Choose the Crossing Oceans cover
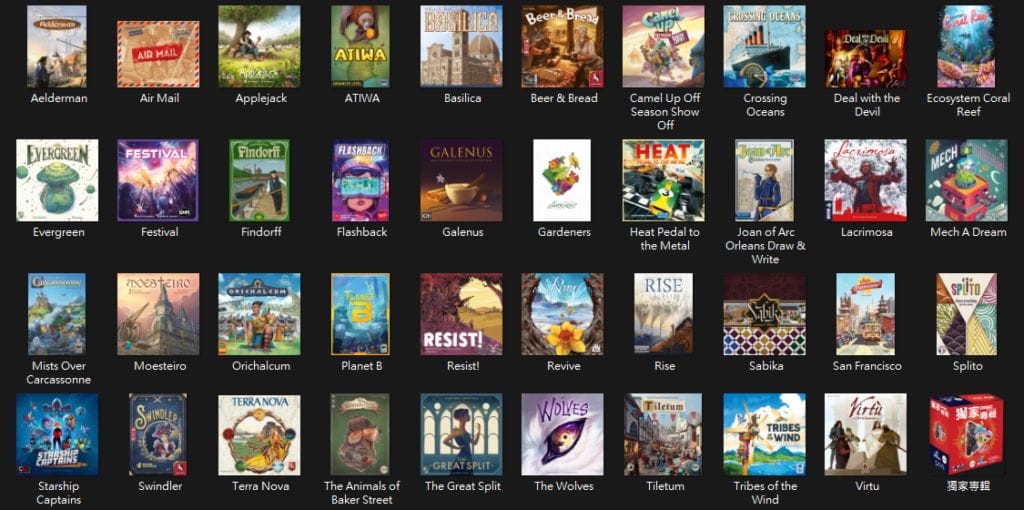This screenshot has width=1024, height=510. pos(764,47)
